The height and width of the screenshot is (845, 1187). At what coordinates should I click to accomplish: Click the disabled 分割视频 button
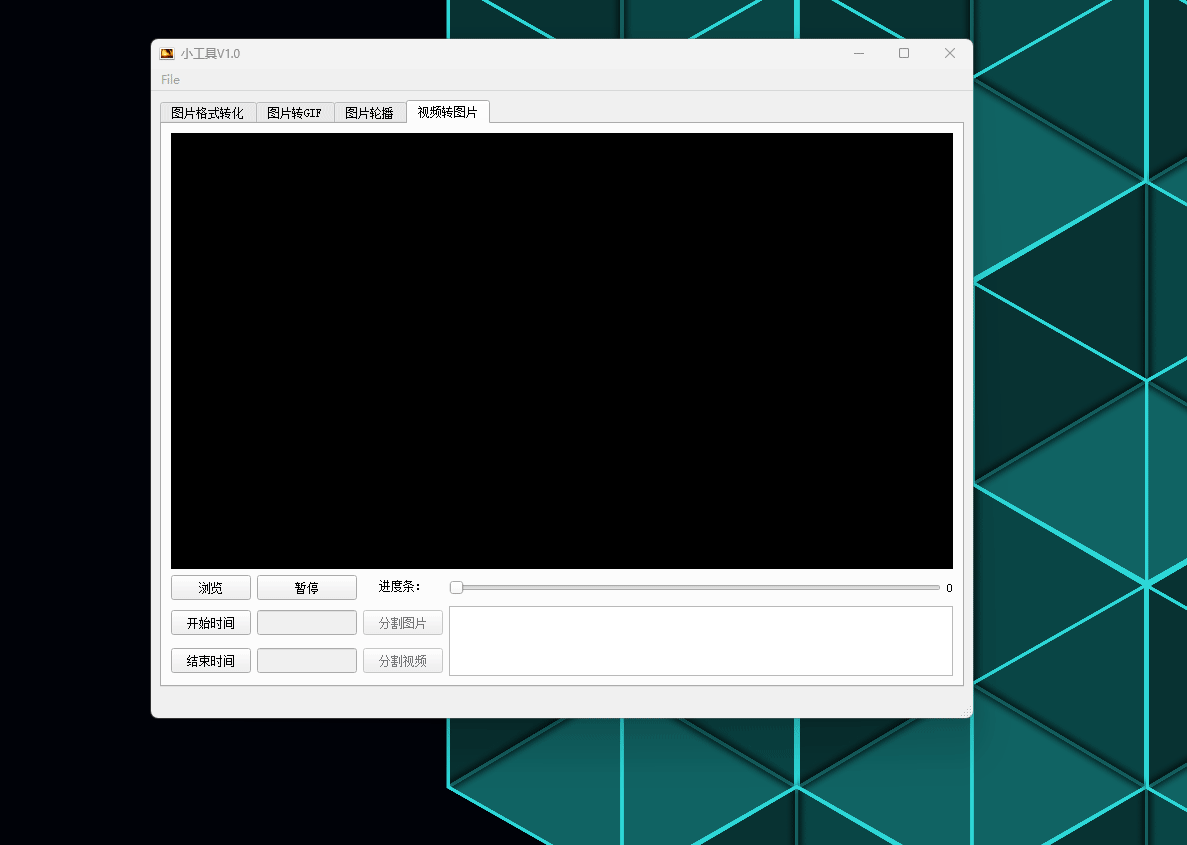(403, 660)
